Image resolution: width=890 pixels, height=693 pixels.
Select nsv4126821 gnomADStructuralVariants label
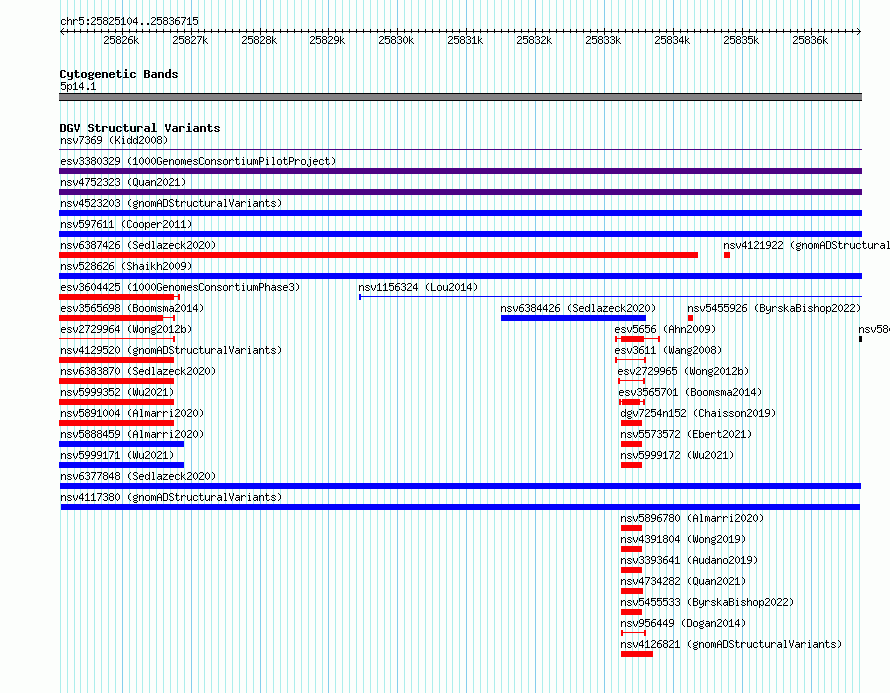tap(731, 644)
